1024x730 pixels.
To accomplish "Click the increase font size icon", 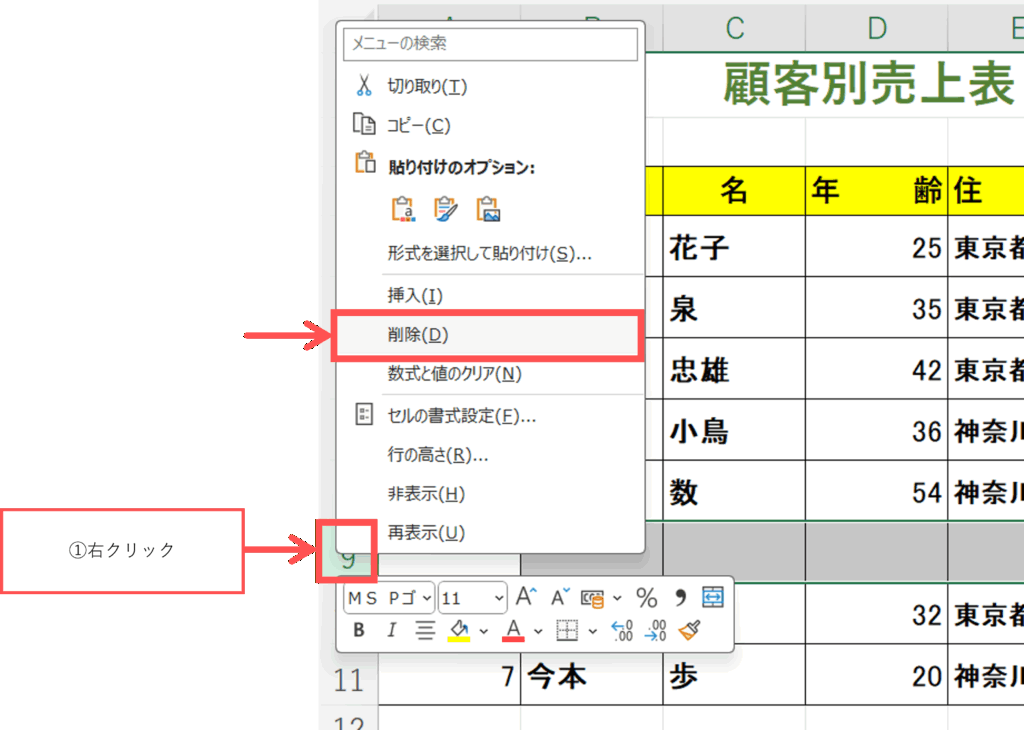I will click(x=526, y=598).
